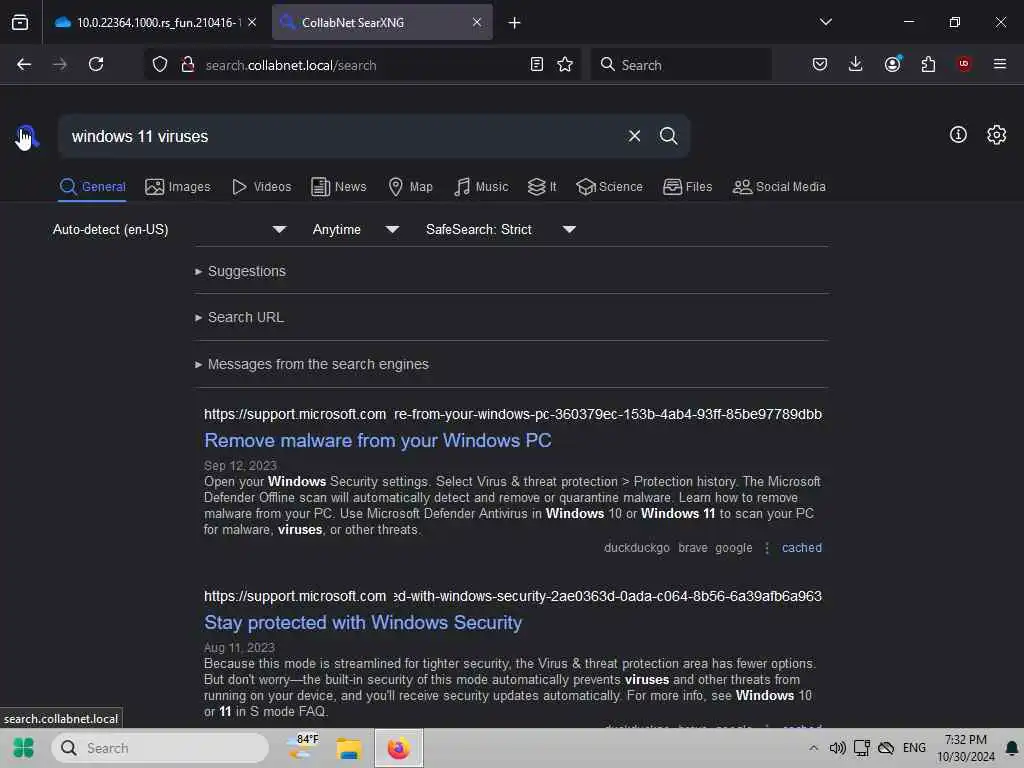Close the 10.0.22364.1000.rs_fun tab
Viewport: 1024px width, 768px height.
[x=252, y=22]
